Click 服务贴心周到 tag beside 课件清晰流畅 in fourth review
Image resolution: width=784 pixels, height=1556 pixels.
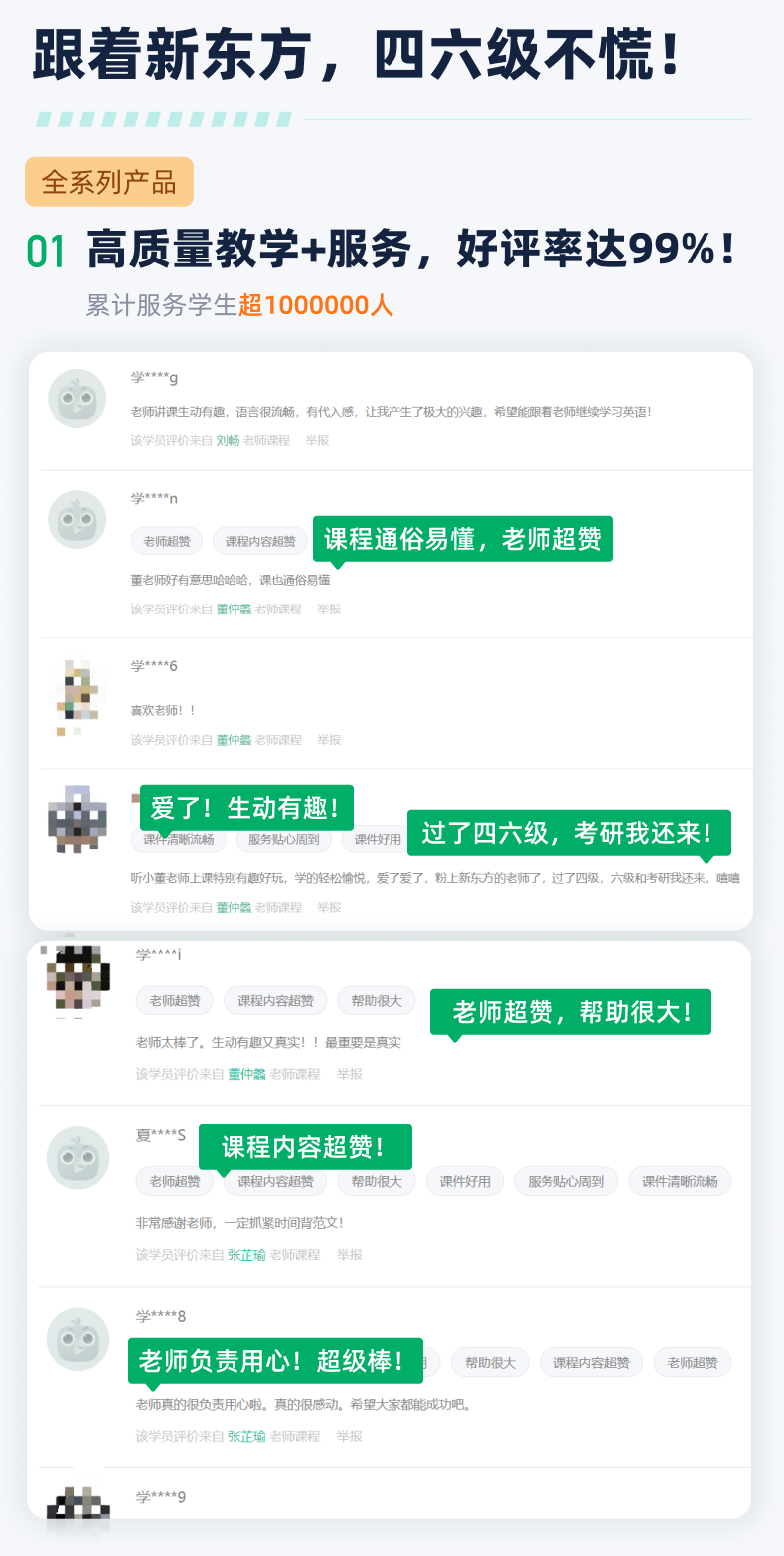point(284,839)
